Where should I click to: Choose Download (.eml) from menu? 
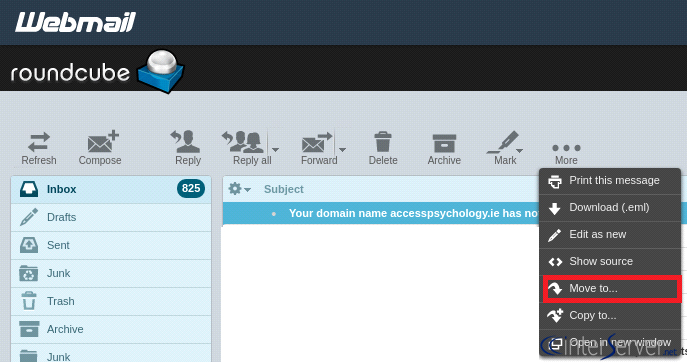click(610, 208)
